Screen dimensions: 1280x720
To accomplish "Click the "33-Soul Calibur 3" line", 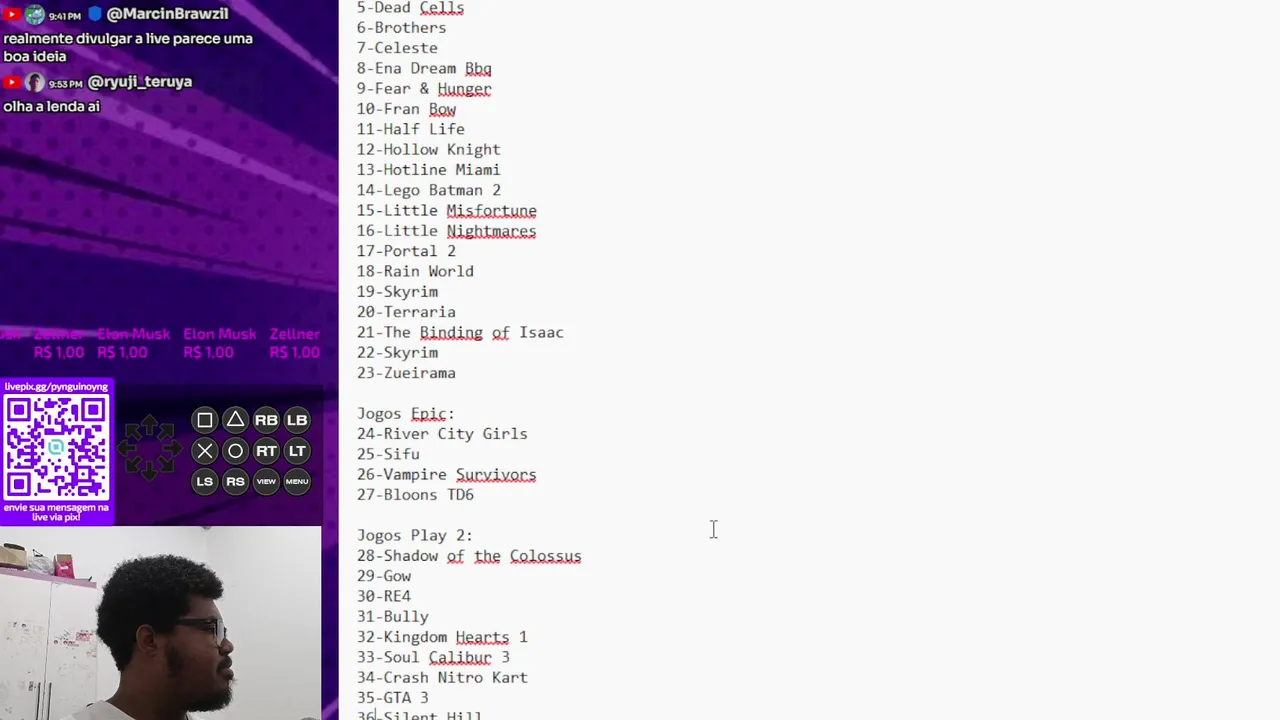I will pos(433,658).
